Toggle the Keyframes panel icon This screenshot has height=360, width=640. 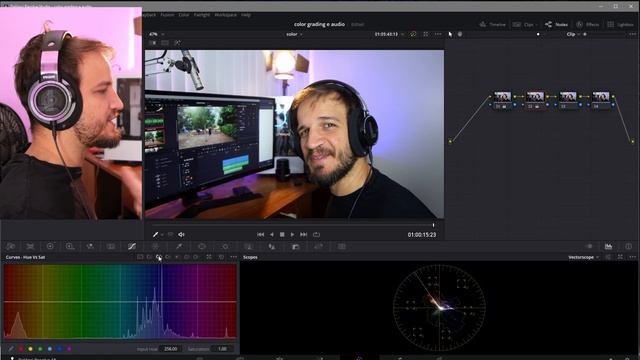[589, 246]
